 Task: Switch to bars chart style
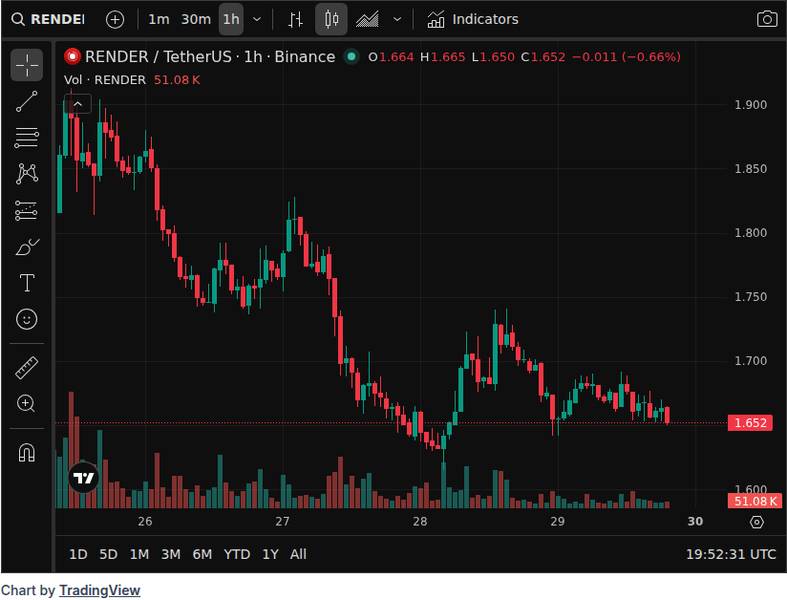click(x=295, y=20)
